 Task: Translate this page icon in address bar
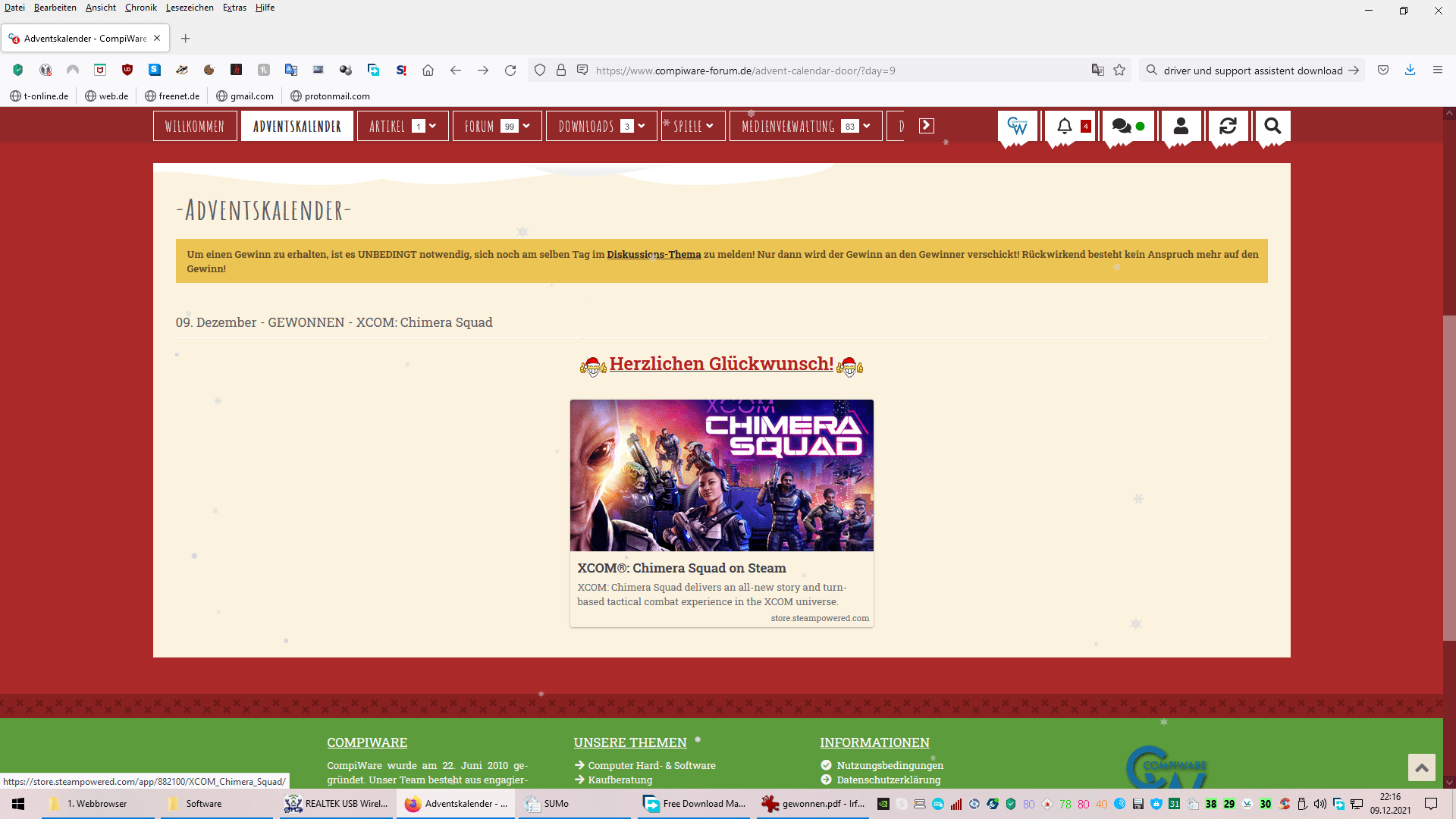click(x=1098, y=70)
